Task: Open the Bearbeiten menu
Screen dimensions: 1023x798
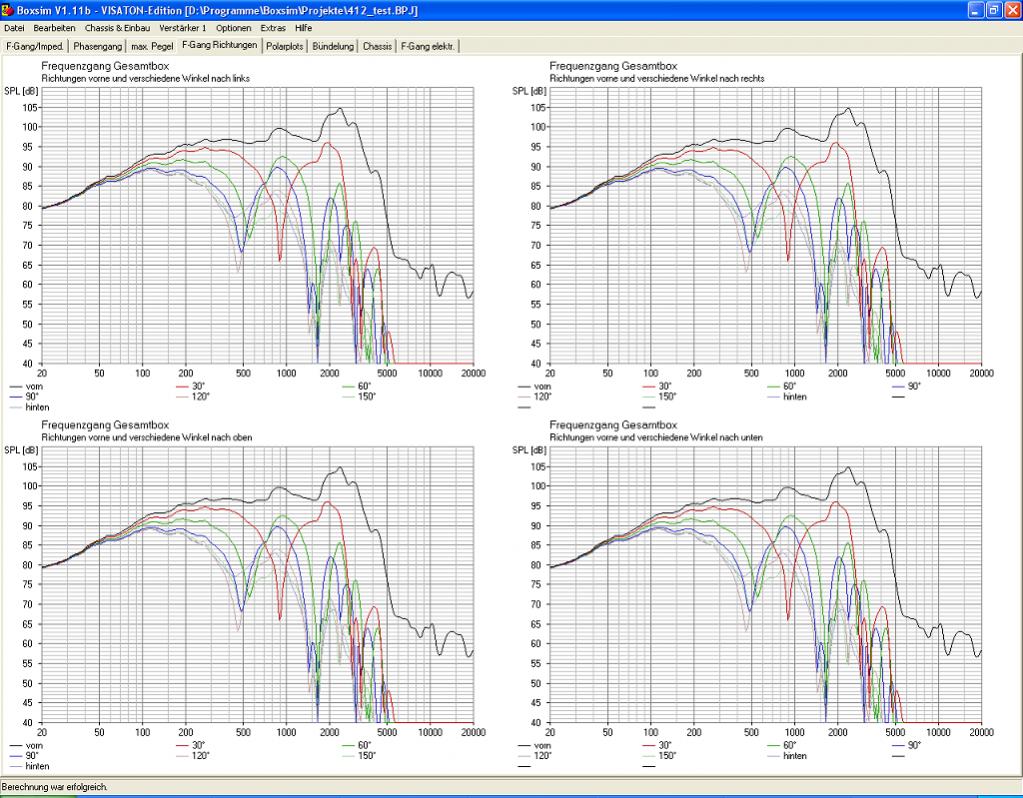Action: tap(55, 28)
